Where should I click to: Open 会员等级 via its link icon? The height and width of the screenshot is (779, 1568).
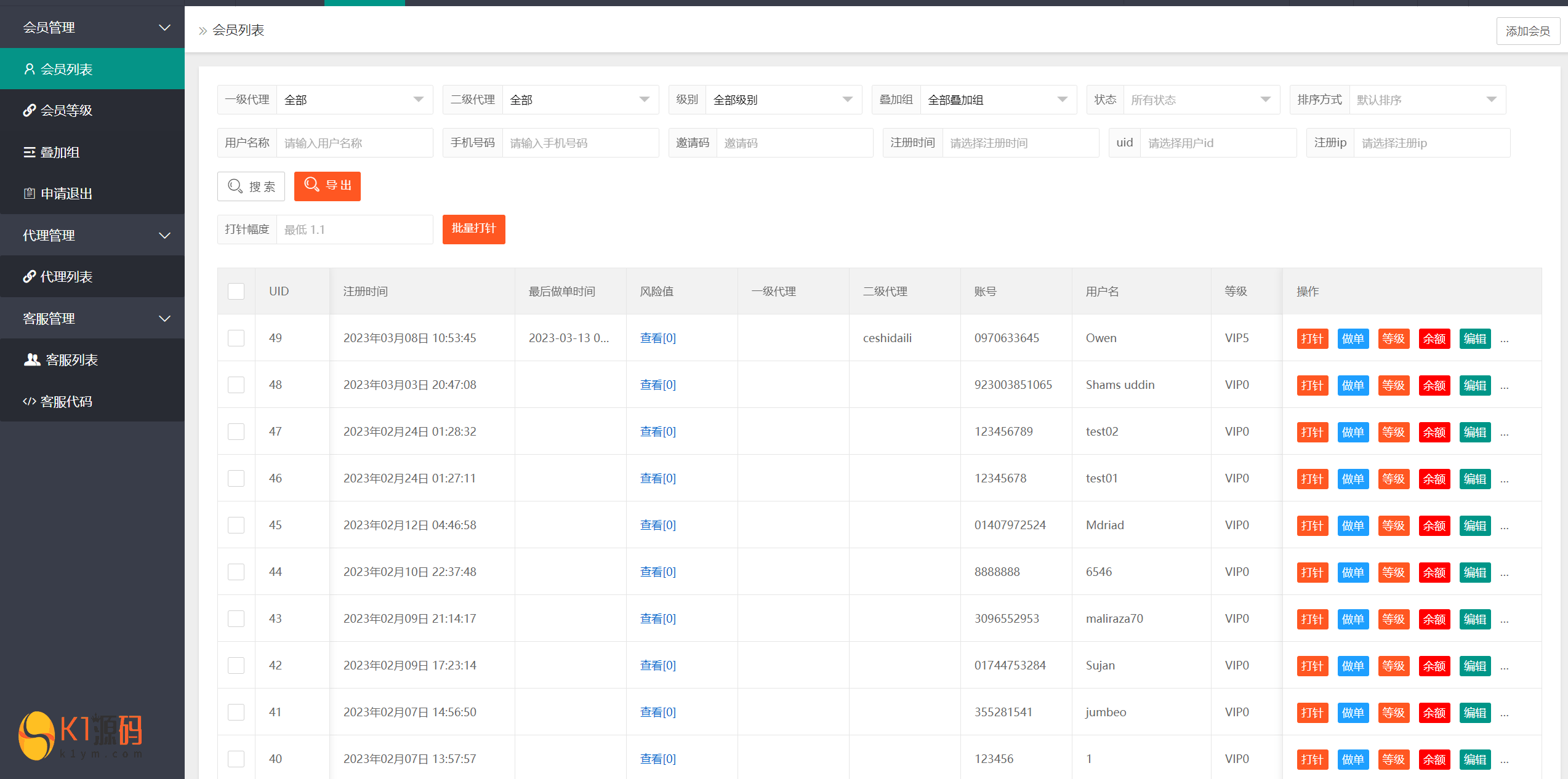29,110
